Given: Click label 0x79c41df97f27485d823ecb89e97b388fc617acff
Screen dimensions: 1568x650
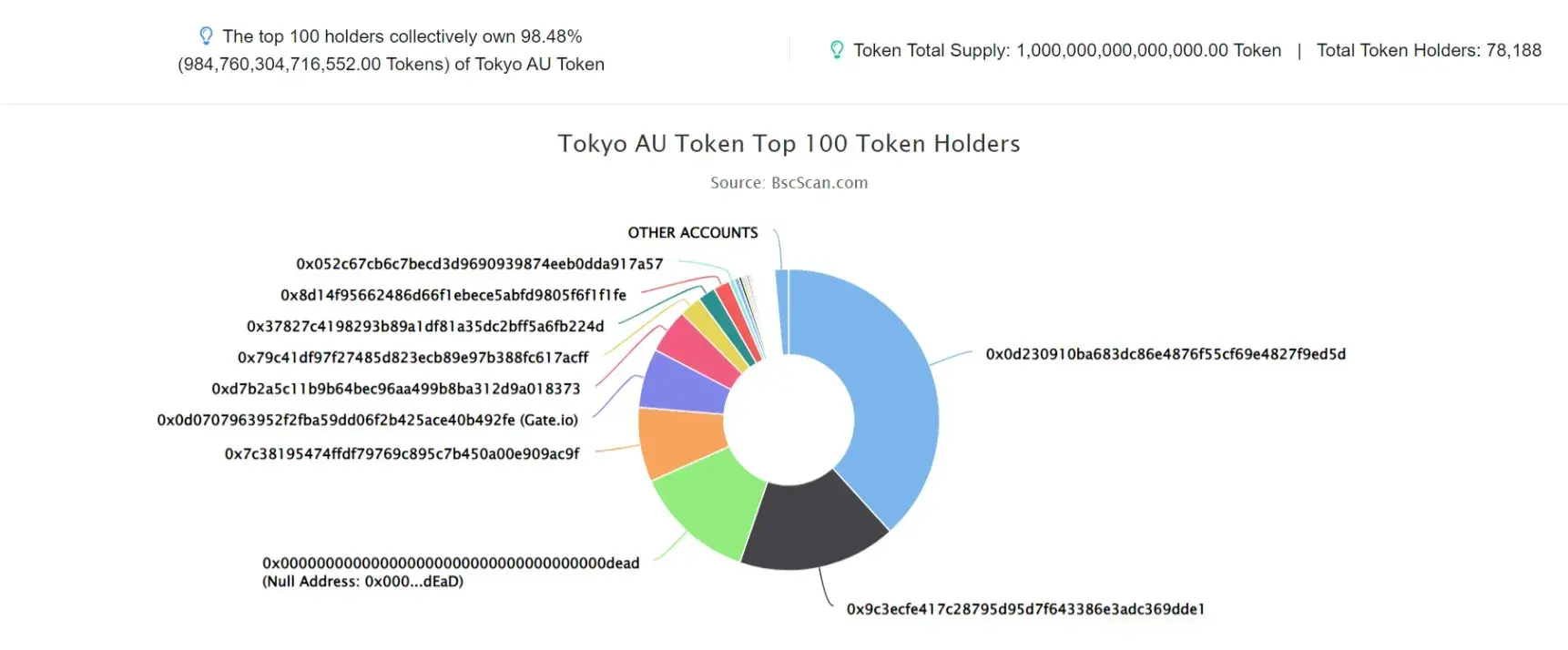Looking at the screenshot, I should [412, 358].
